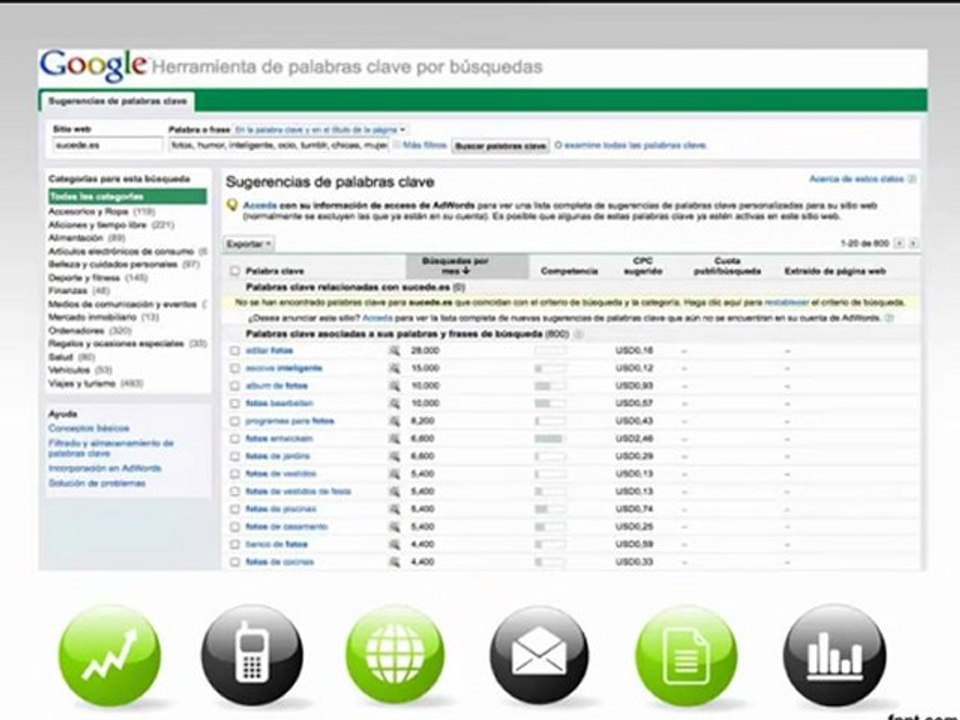The height and width of the screenshot is (720, 960).
Task: Click the black open envelope icon
Action: pos(539,655)
